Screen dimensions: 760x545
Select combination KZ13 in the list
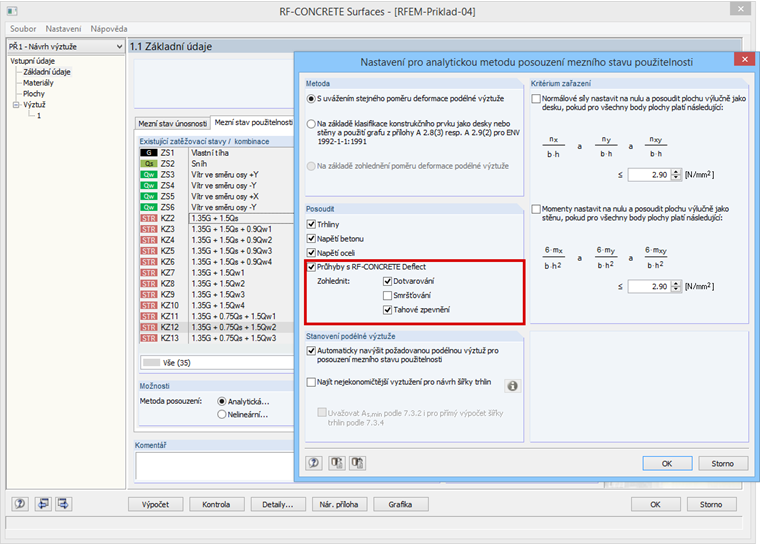217,338
